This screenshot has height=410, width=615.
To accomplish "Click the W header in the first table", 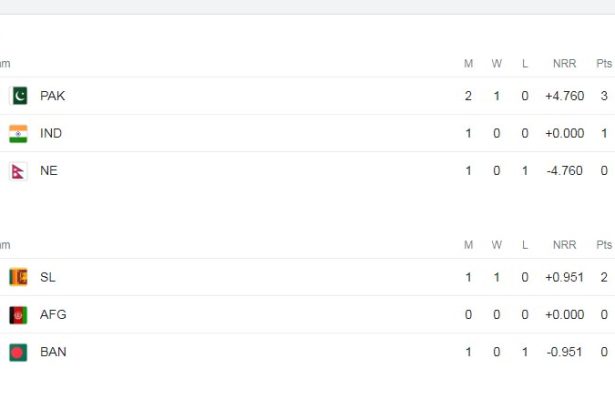I will [497, 64].
